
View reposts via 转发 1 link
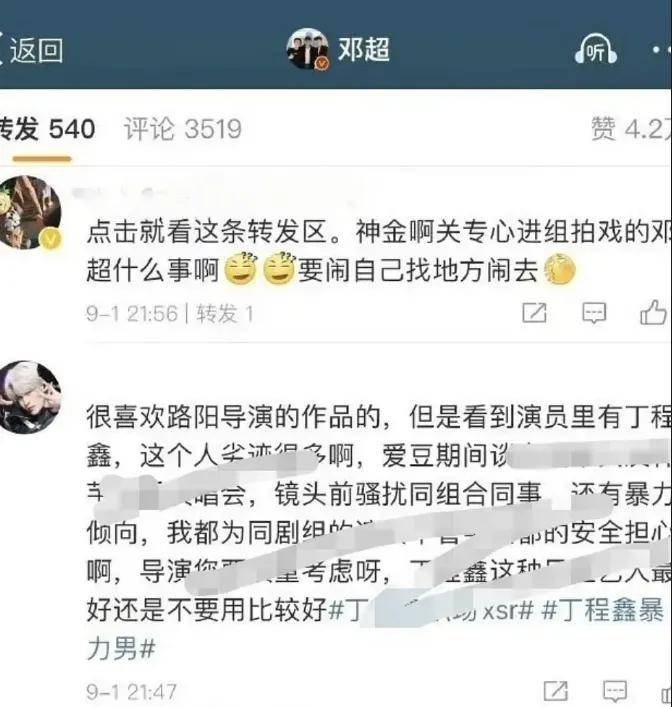225,313
